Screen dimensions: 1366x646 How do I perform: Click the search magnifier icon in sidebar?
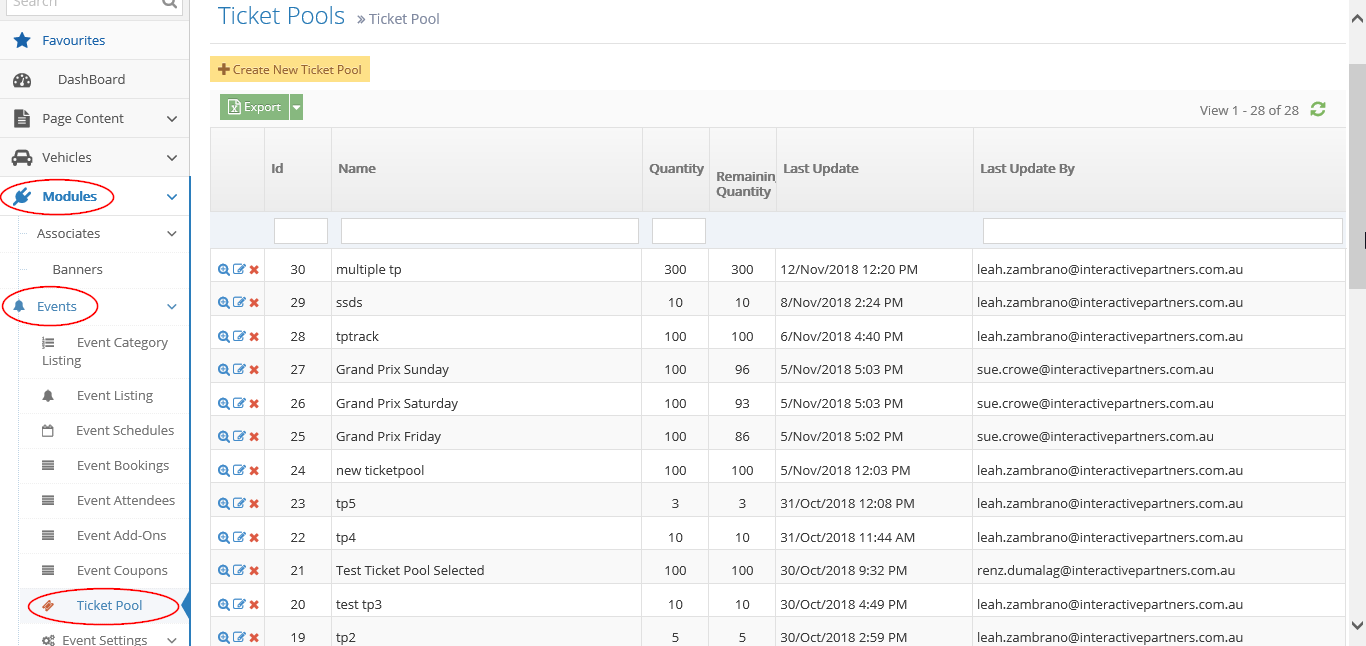pyautogui.click(x=169, y=4)
